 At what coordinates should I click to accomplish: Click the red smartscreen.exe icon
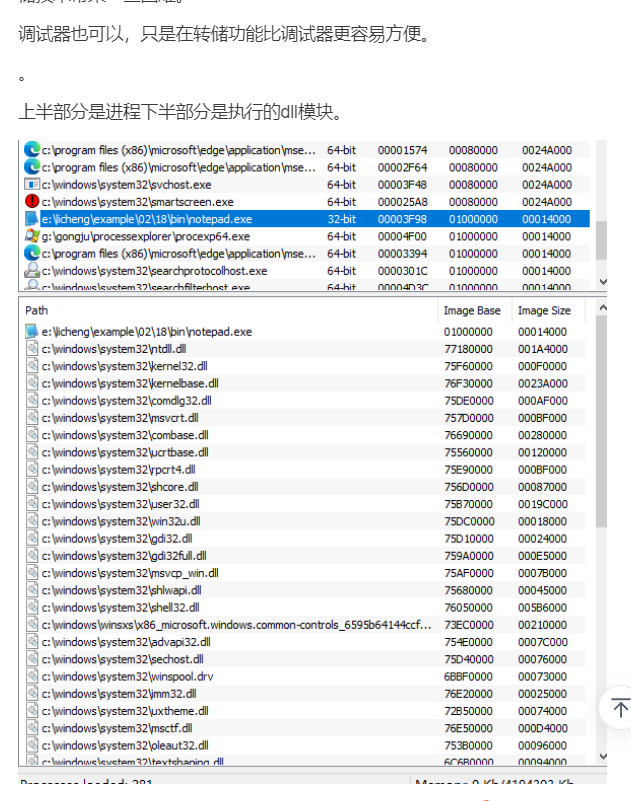pyautogui.click(x=32, y=202)
